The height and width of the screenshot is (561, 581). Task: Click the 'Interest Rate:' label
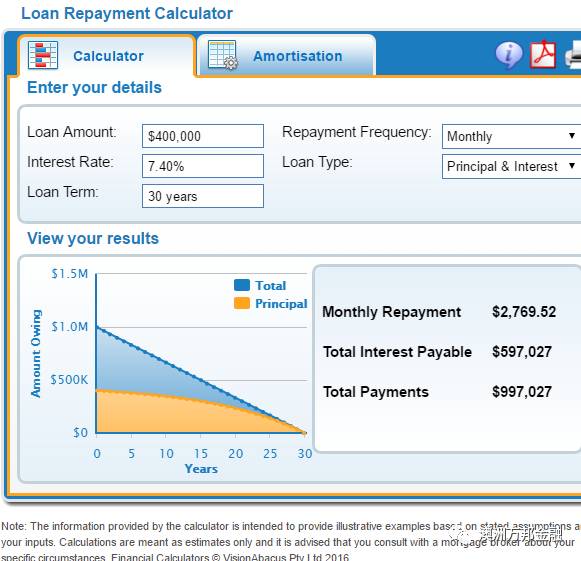(x=70, y=162)
